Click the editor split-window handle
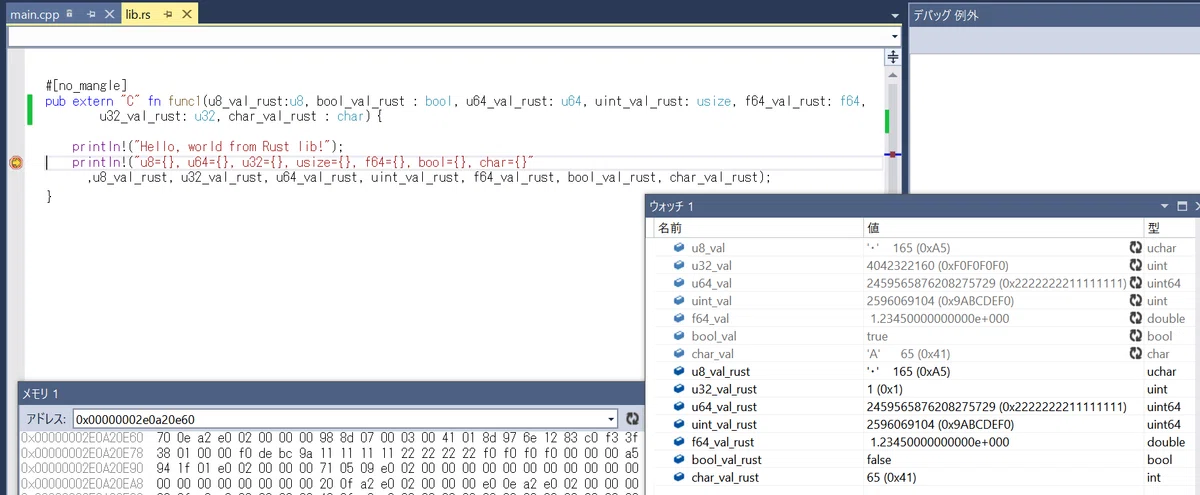The image size is (1200, 495). click(893, 58)
